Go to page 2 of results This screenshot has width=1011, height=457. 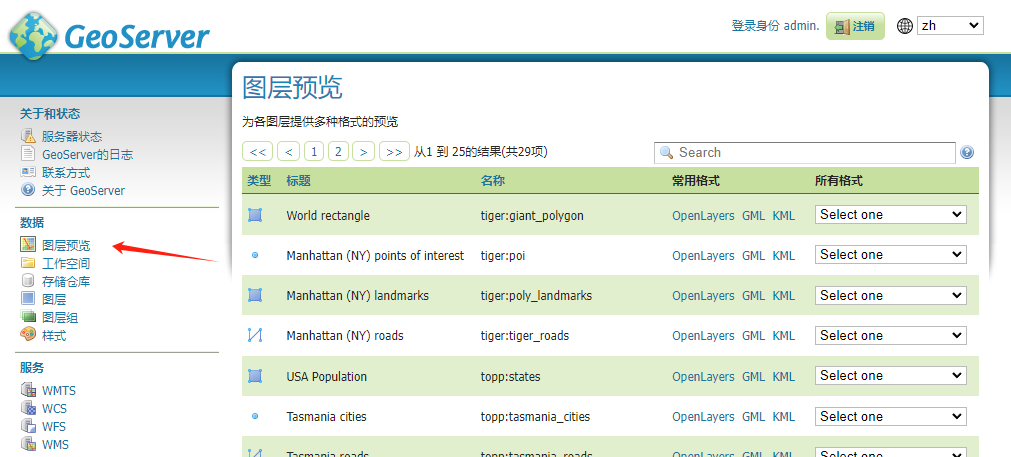coord(339,151)
